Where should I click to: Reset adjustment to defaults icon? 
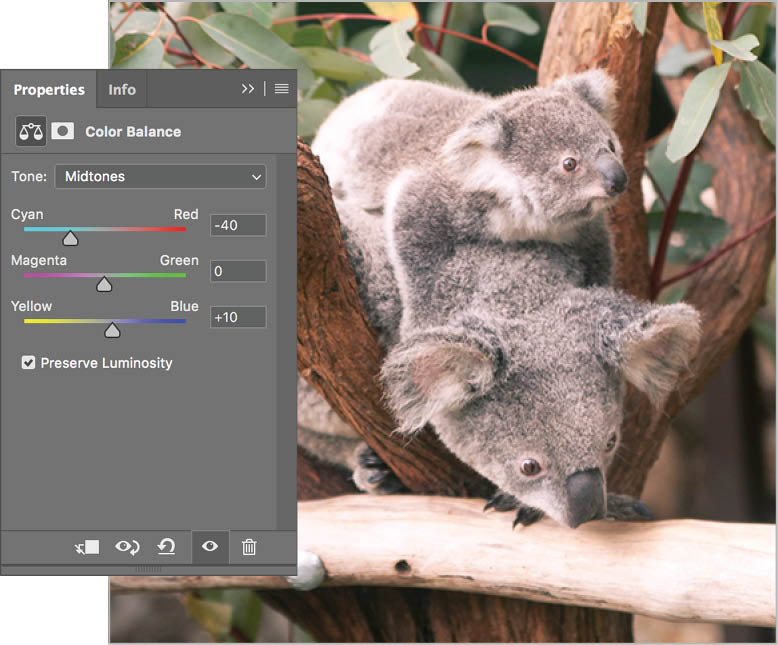[x=166, y=547]
